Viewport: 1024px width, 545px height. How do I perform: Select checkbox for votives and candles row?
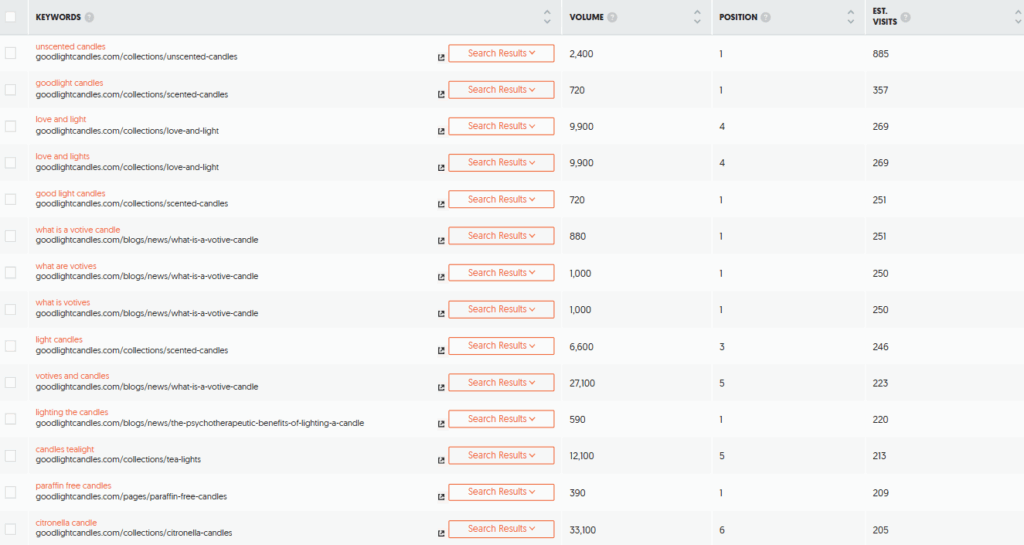(10, 382)
